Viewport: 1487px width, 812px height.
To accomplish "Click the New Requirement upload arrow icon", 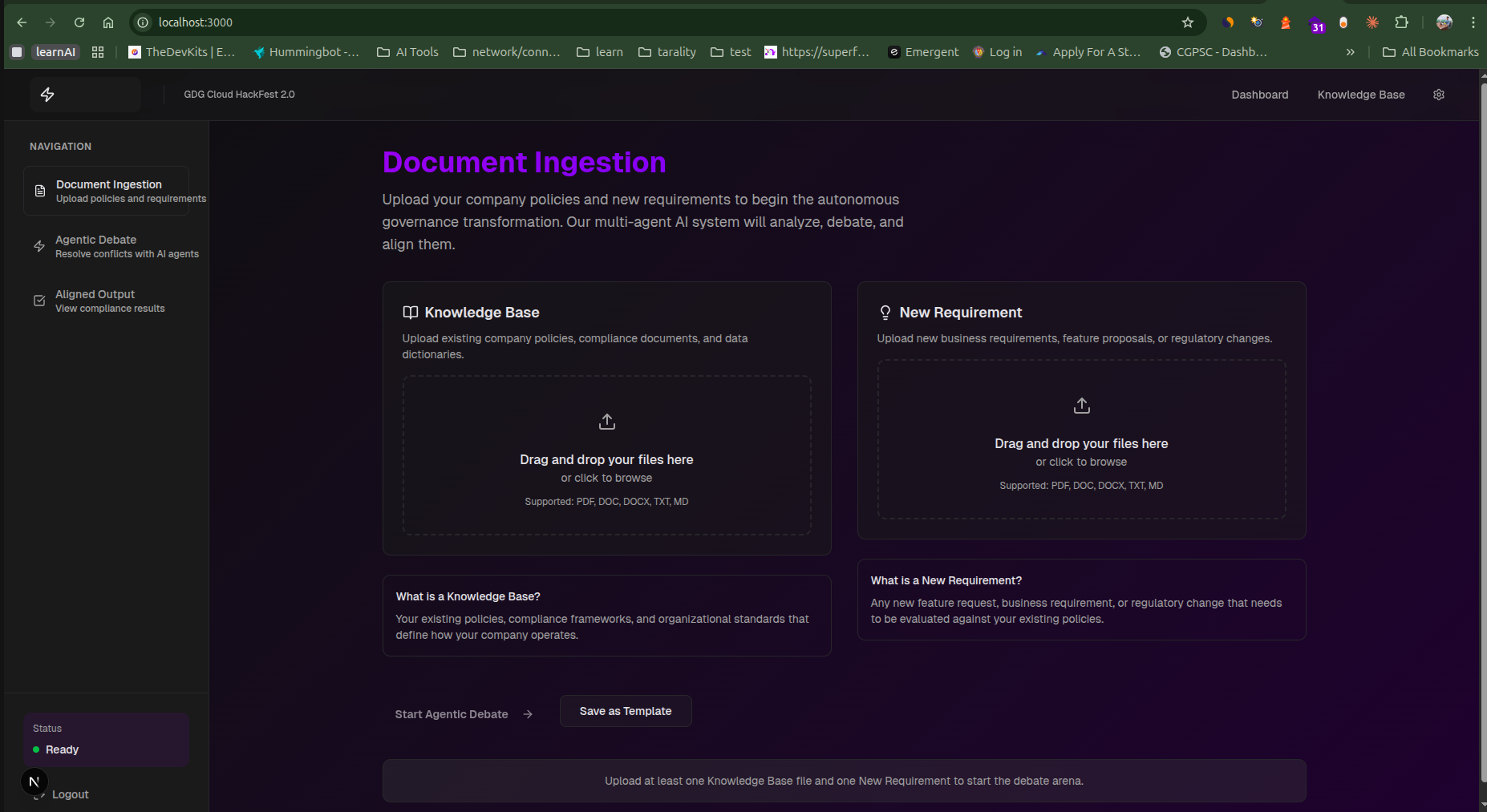I will click(1081, 406).
